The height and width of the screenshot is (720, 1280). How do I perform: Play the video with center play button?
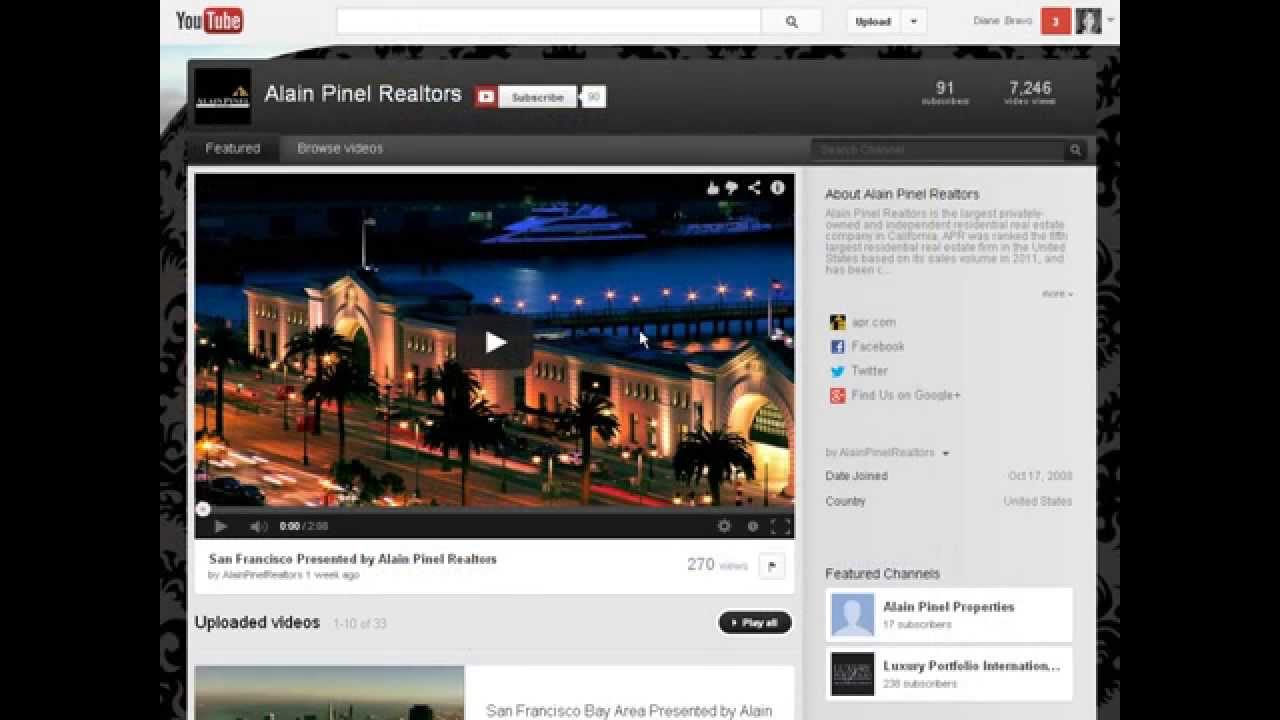(495, 342)
